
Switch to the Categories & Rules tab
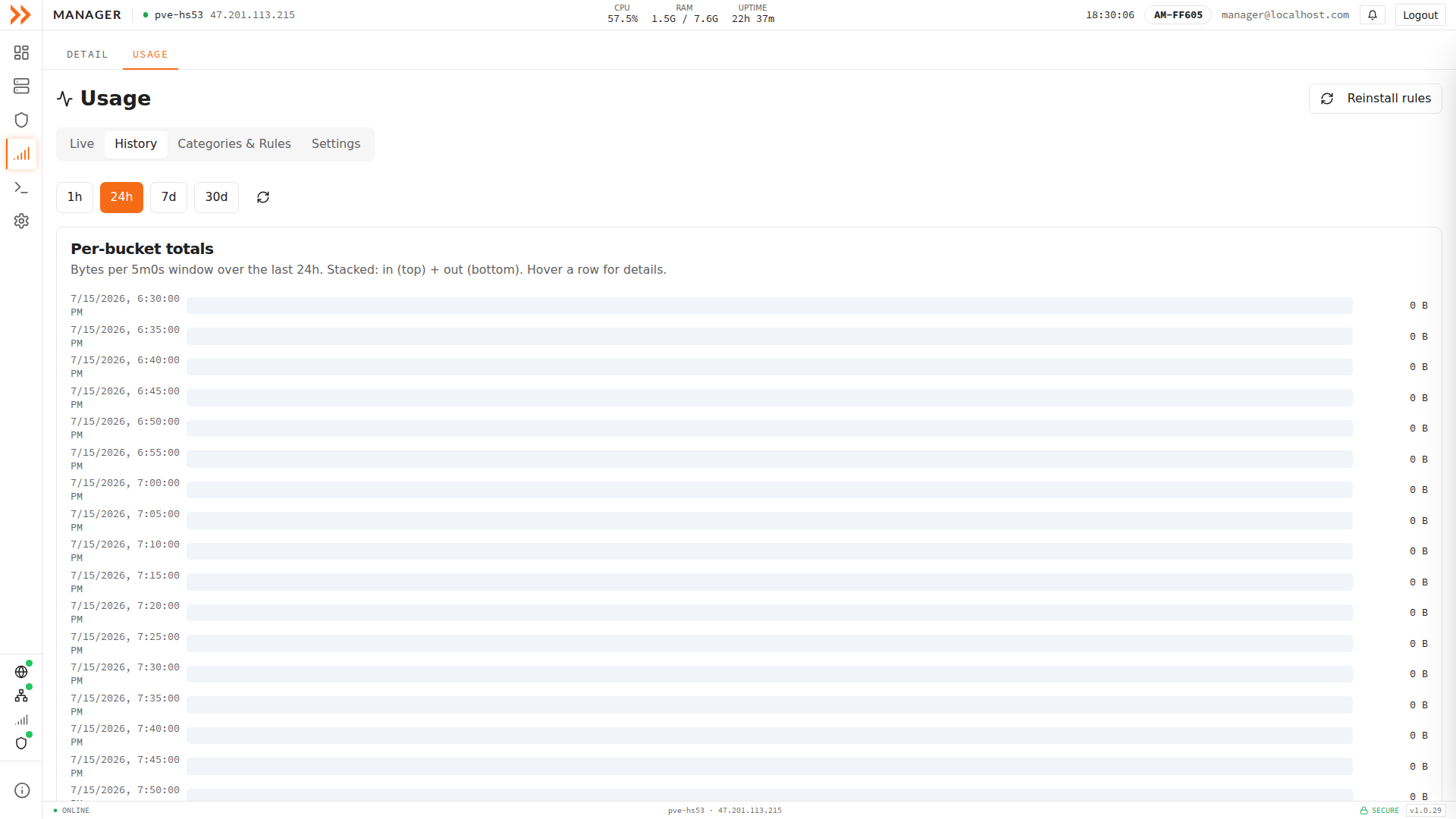coord(234,144)
